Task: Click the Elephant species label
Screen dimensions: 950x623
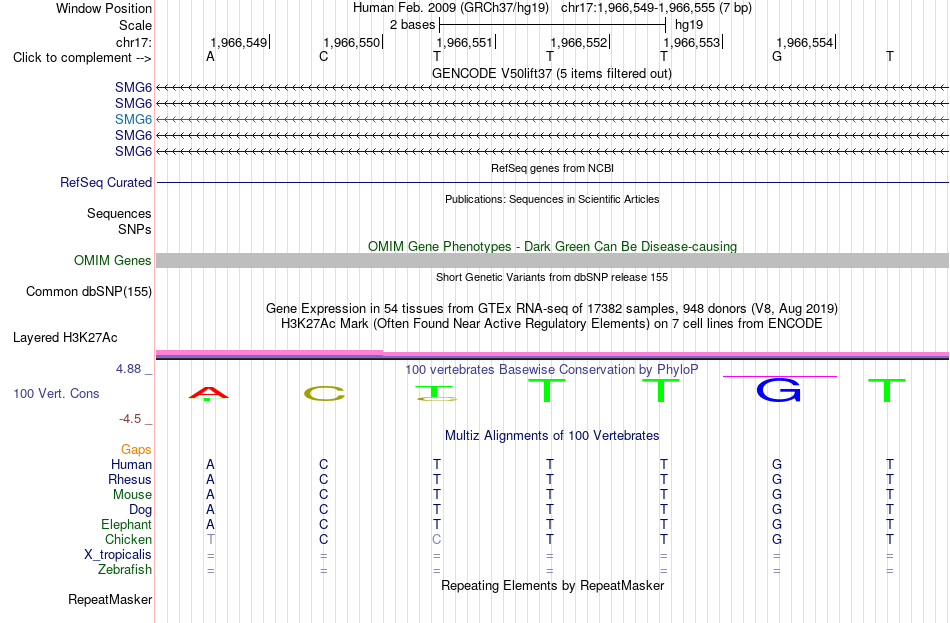Action: tap(127, 525)
